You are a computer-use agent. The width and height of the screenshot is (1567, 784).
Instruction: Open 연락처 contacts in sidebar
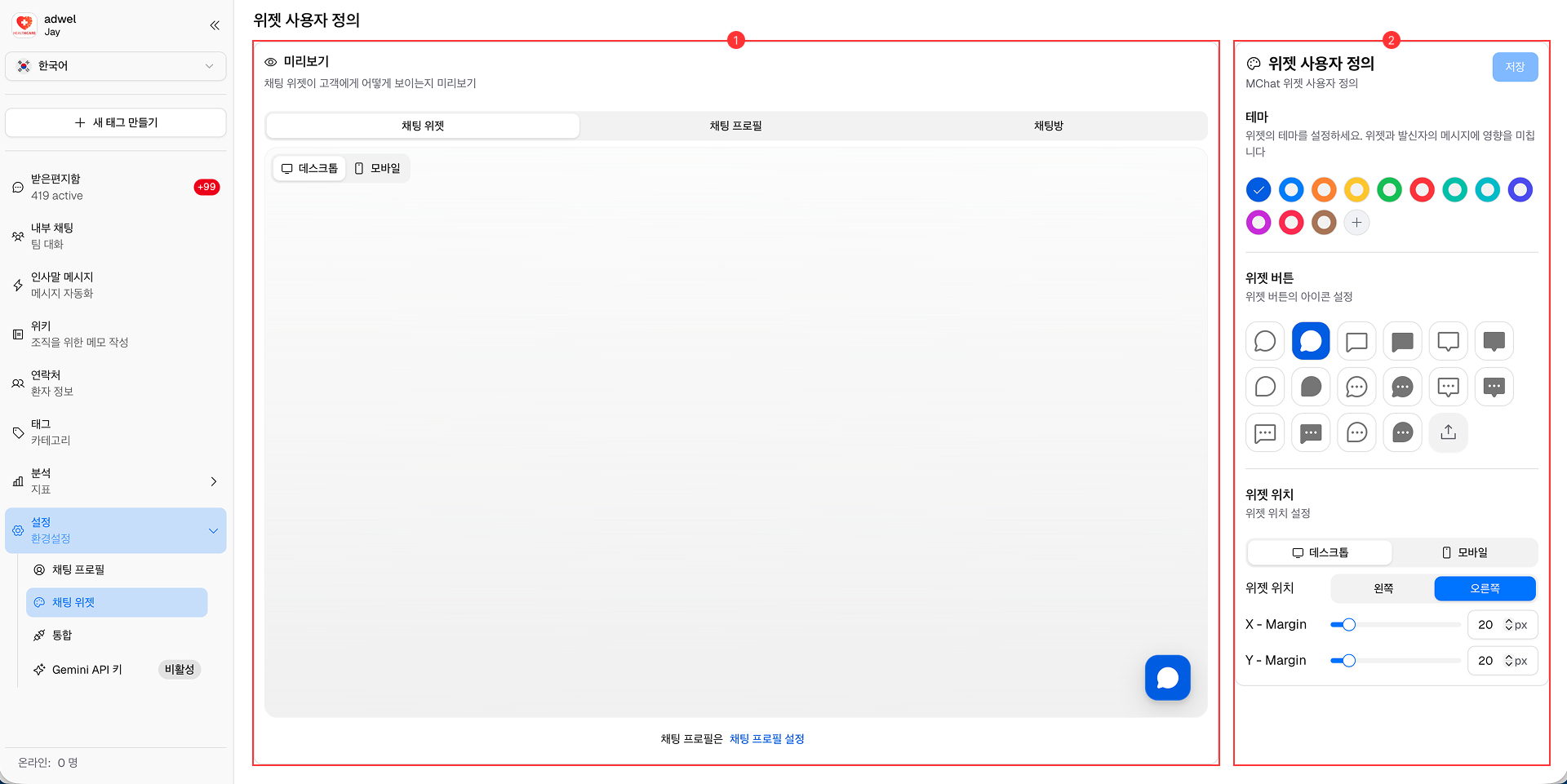115,383
